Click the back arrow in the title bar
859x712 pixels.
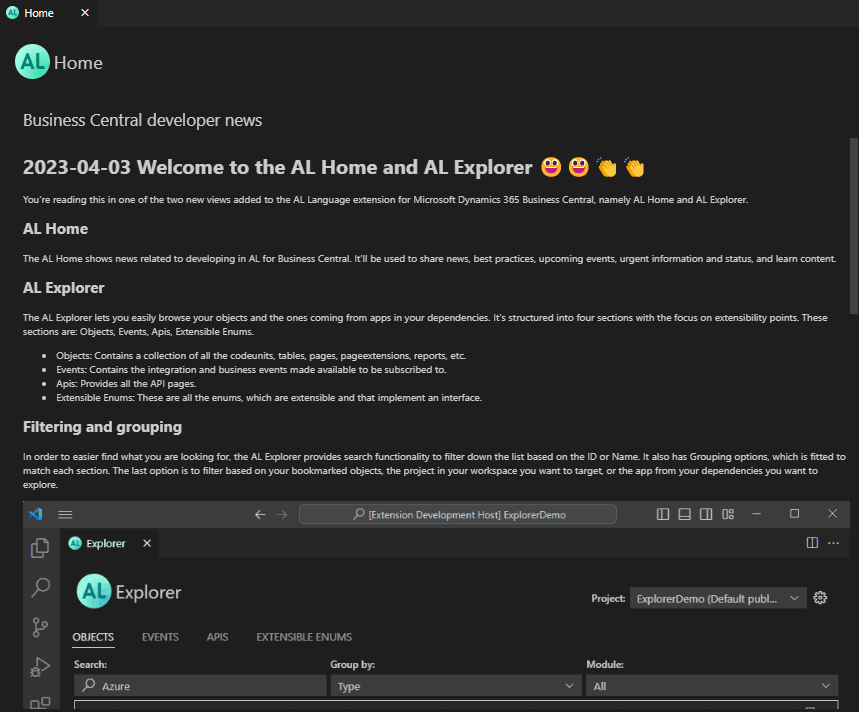click(x=260, y=514)
